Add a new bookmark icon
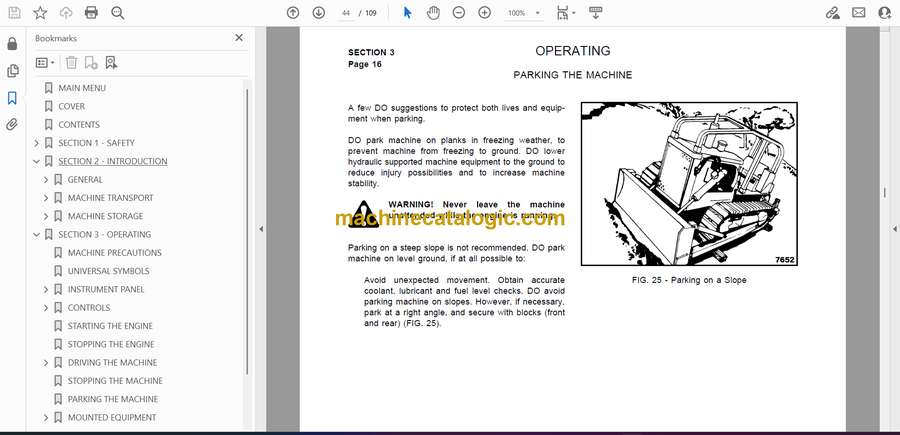 (91, 63)
